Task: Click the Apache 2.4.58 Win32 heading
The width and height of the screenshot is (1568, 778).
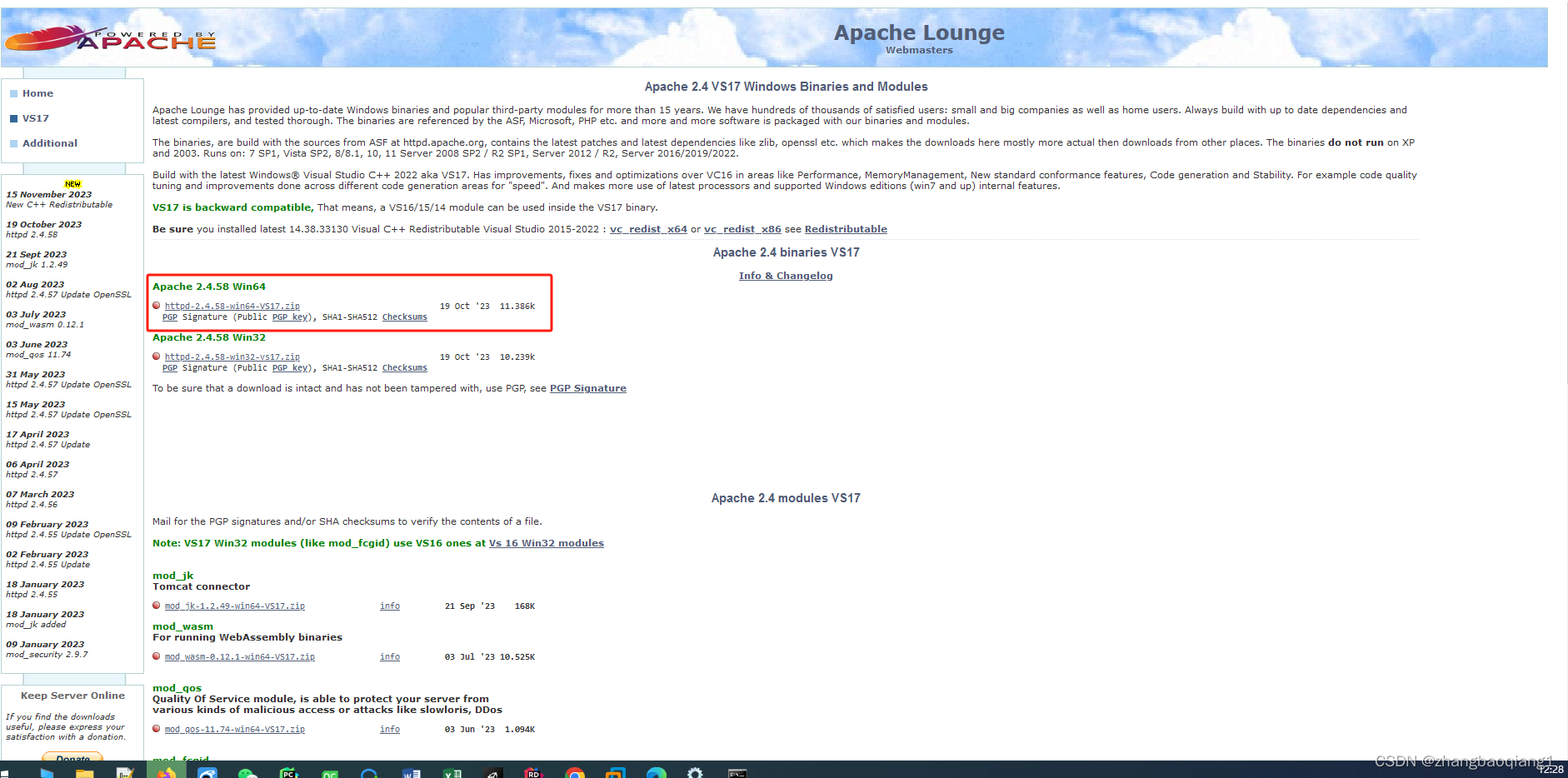Action: coord(209,337)
